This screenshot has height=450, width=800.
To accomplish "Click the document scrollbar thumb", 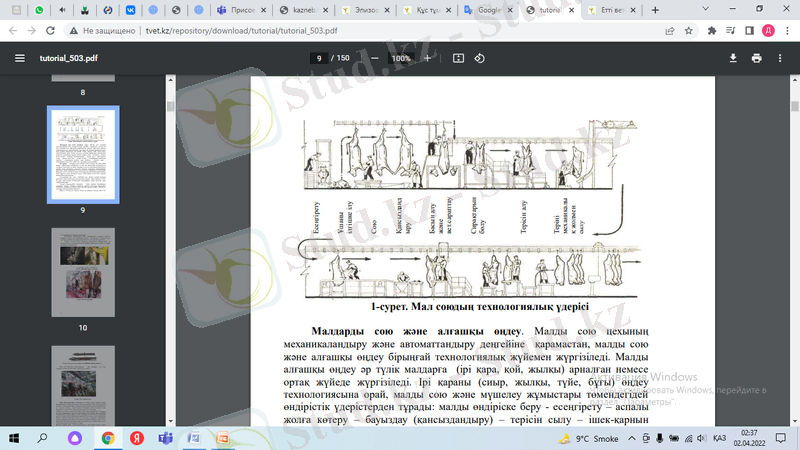I will [x=795, y=106].
